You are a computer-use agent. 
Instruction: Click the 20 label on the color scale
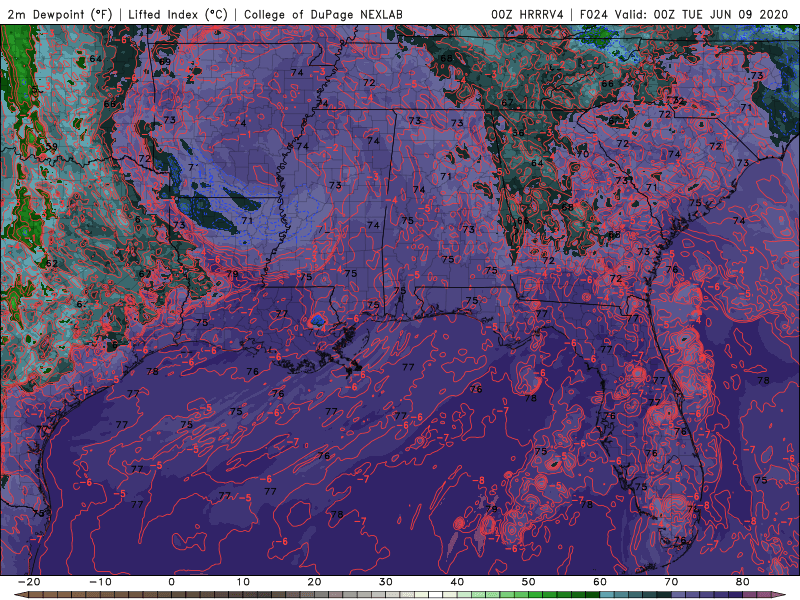(x=314, y=582)
